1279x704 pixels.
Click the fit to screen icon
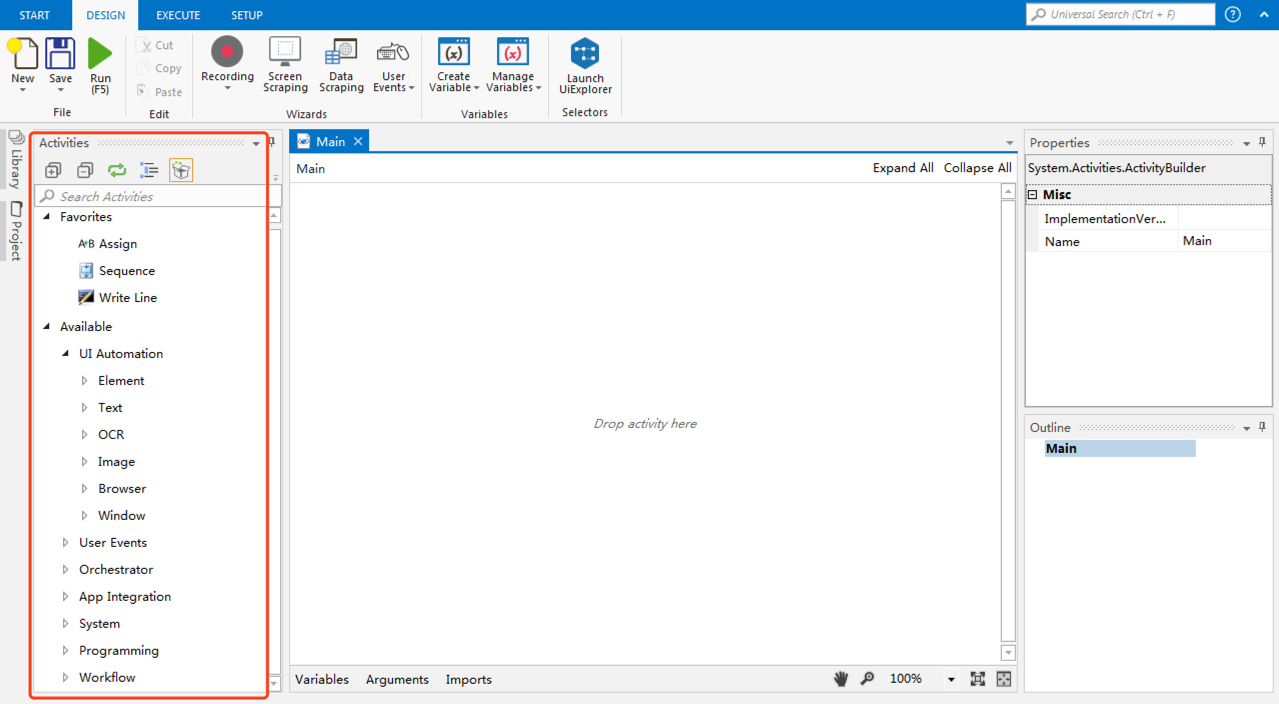pos(977,679)
